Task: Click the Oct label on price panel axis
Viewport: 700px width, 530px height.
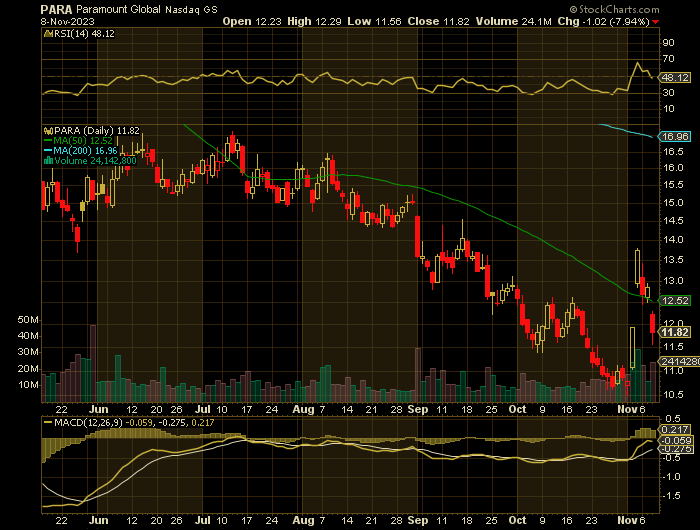Action: click(x=518, y=409)
